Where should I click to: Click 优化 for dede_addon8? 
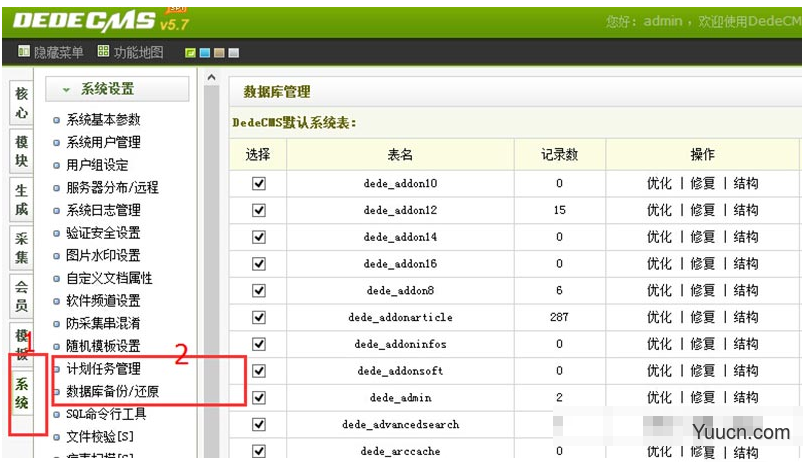[659, 290]
